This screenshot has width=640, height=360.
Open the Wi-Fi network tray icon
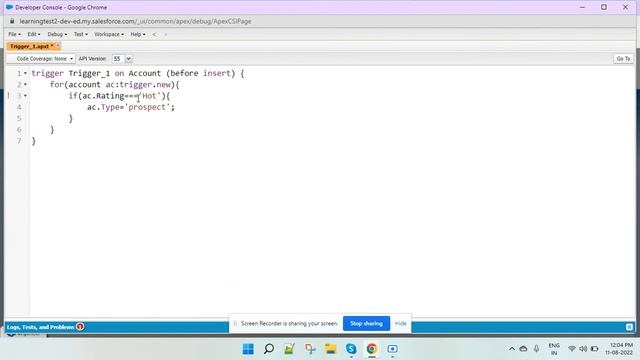pos(572,349)
